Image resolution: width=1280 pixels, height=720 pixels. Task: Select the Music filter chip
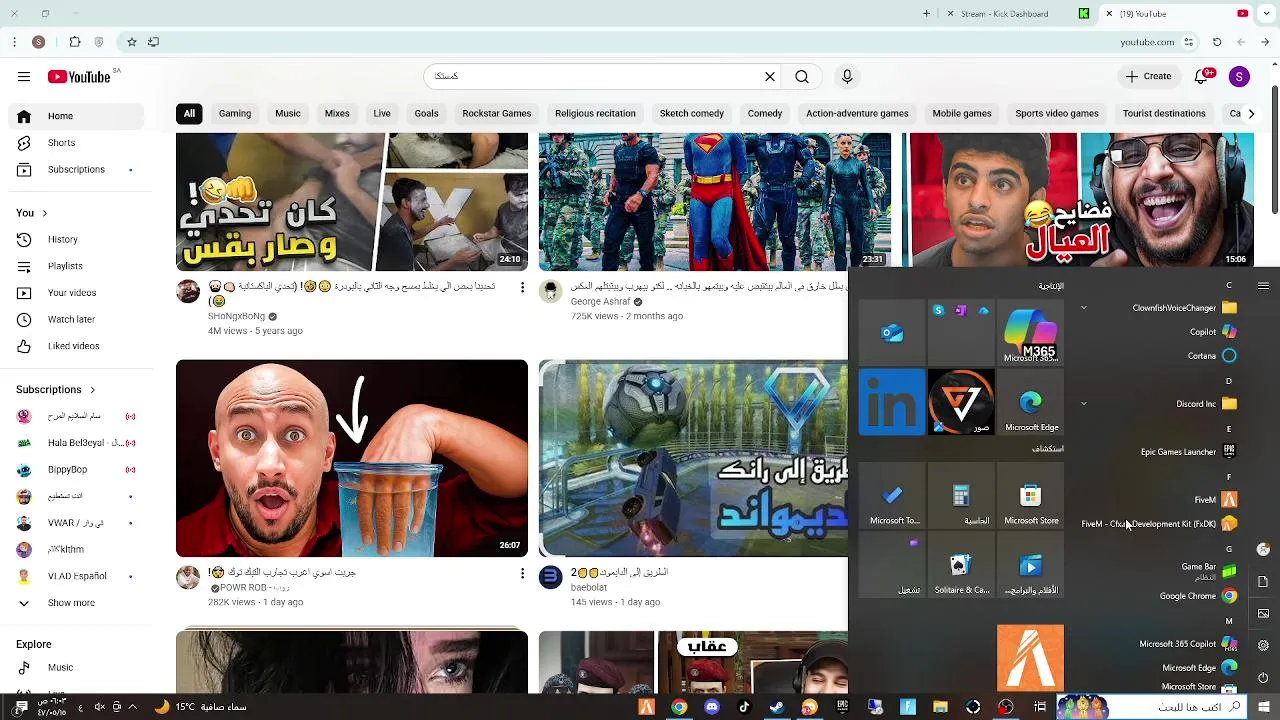pos(288,114)
